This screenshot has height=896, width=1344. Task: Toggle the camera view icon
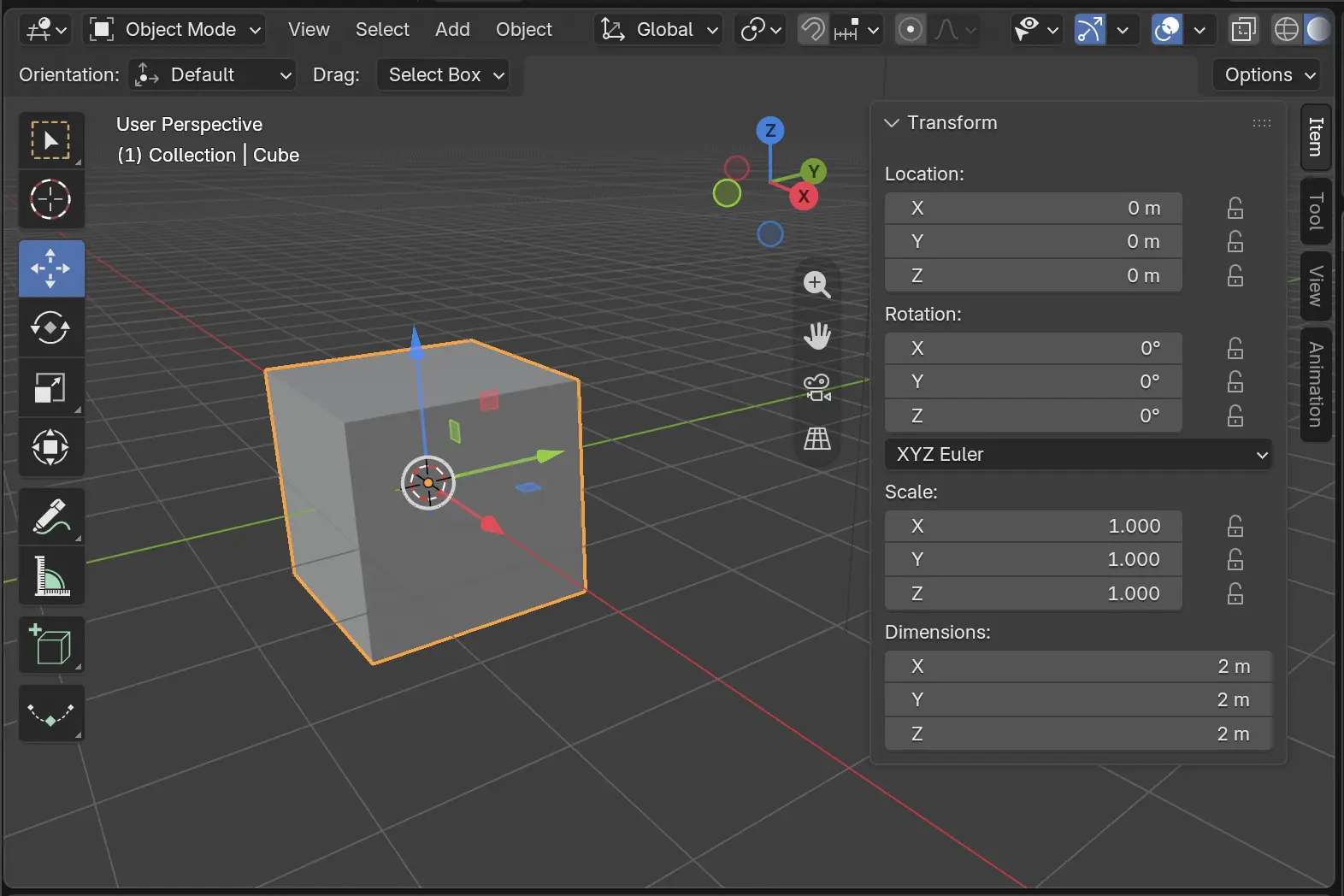pos(817,387)
